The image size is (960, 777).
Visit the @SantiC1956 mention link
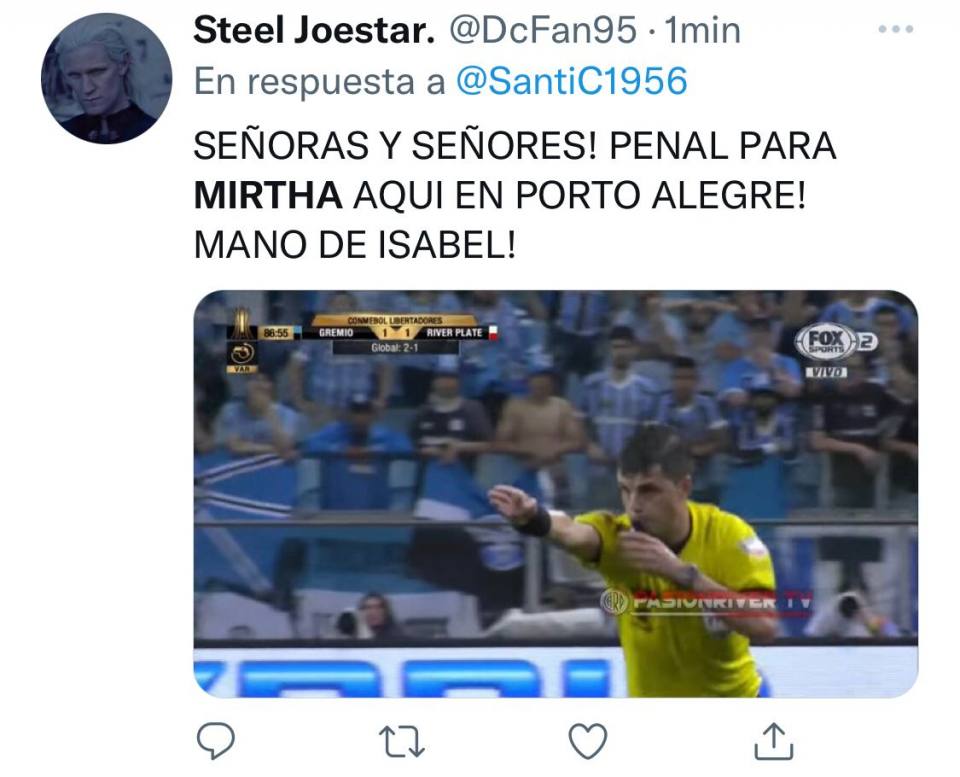(572, 81)
